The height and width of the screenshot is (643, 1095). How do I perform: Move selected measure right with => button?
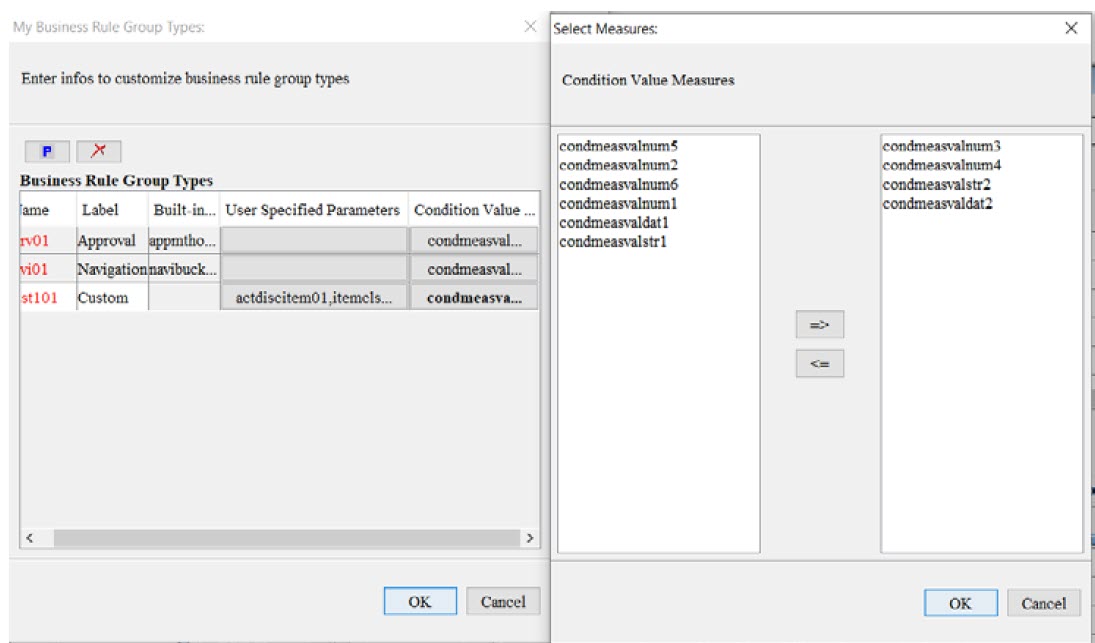point(819,325)
